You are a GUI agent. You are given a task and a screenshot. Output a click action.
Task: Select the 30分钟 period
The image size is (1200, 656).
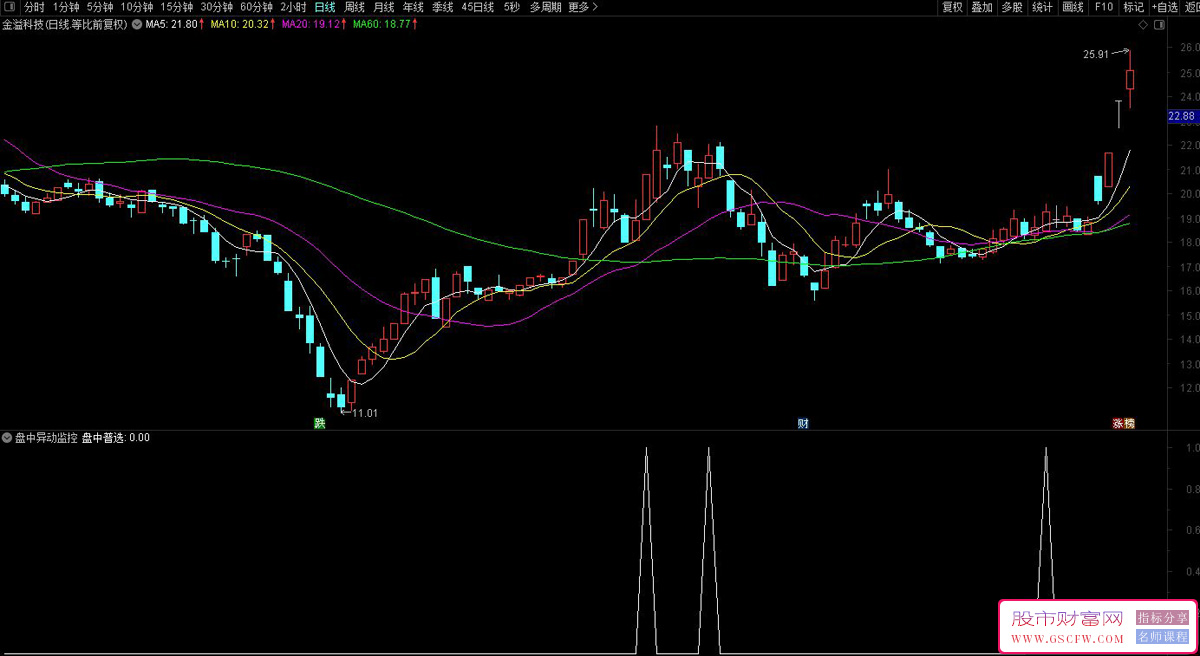(x=217, y=6)
